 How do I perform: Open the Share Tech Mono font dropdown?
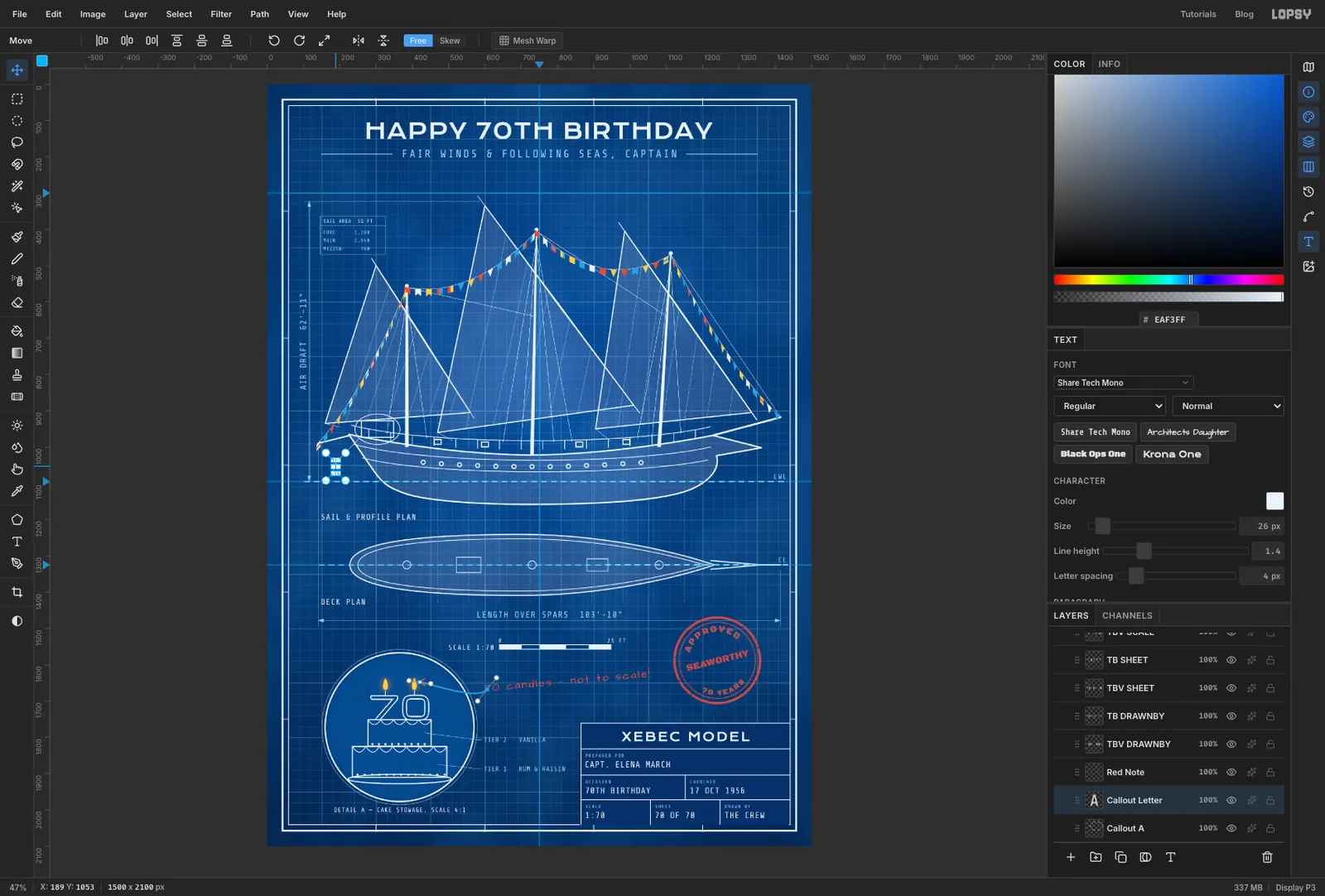[x=1123, y=383]
